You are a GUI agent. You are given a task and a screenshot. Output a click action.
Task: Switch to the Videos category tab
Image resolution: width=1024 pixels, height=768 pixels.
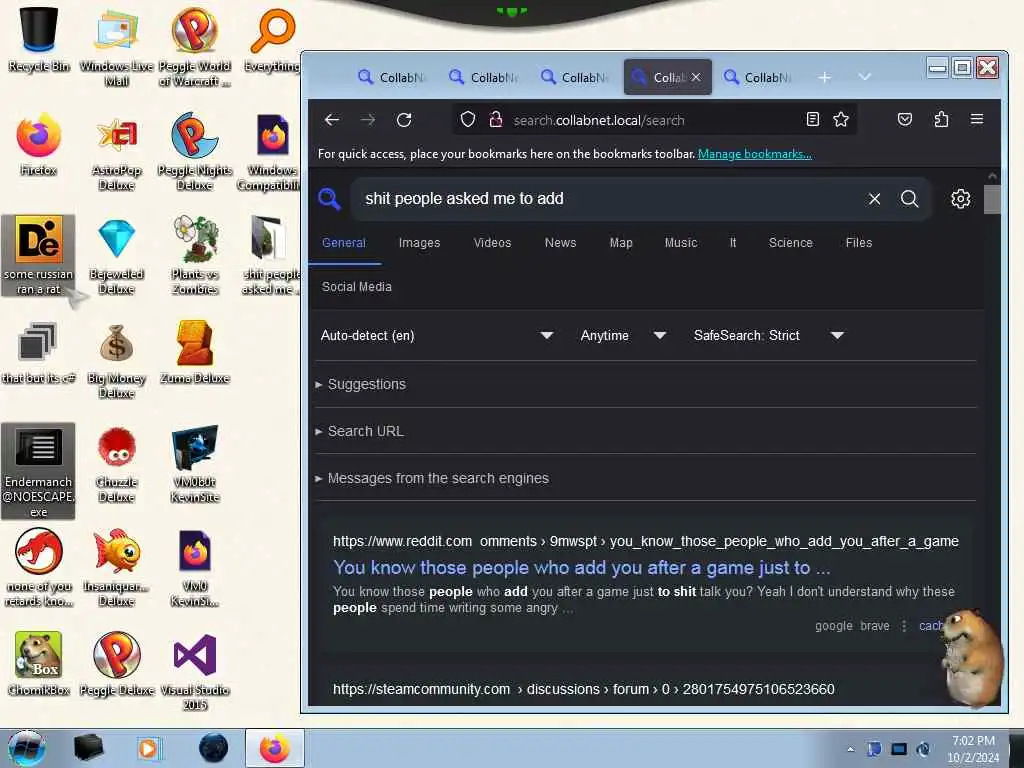[x=492, y=243]
